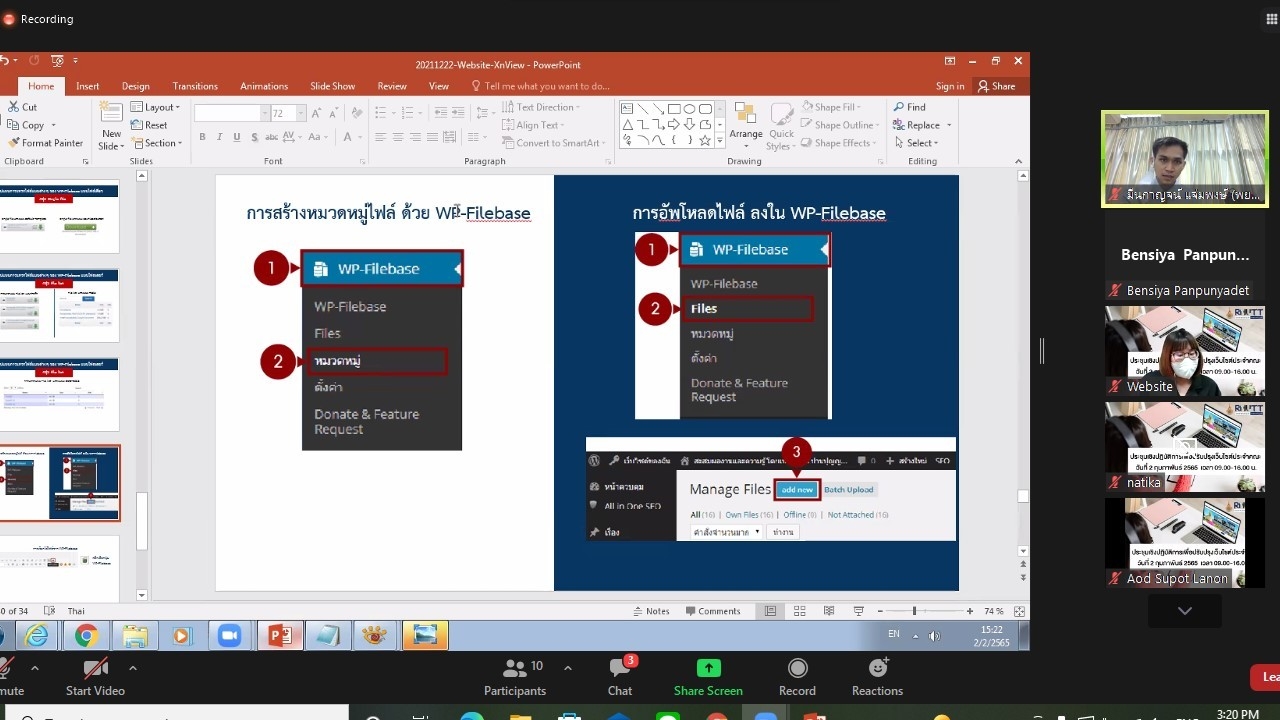Click the Arrange button
The width and height of the screenshot is (1280, 720).
pyautogui.click(x=746, y=124)
